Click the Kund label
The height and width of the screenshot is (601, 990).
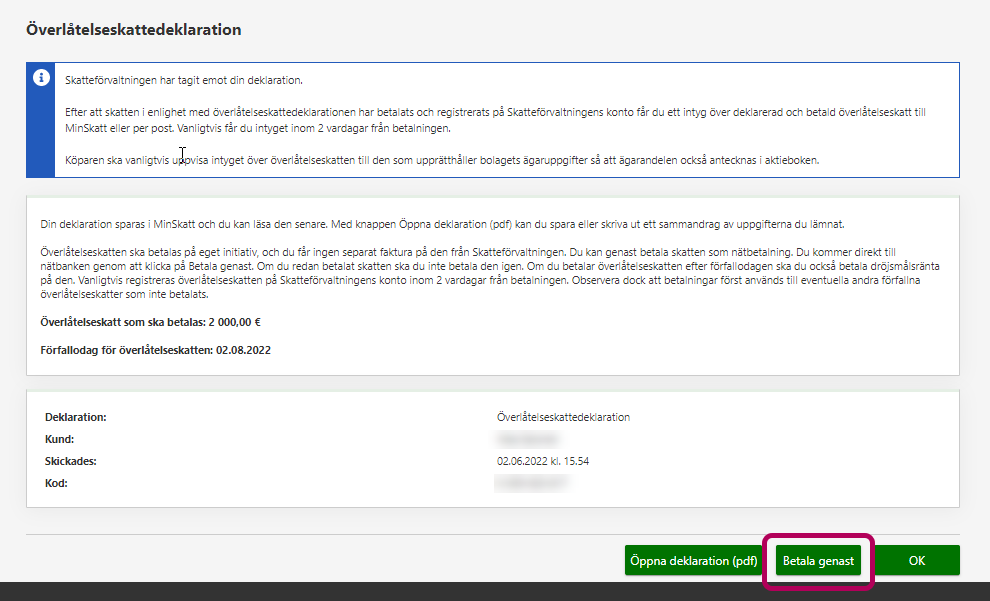click(60, 439)
